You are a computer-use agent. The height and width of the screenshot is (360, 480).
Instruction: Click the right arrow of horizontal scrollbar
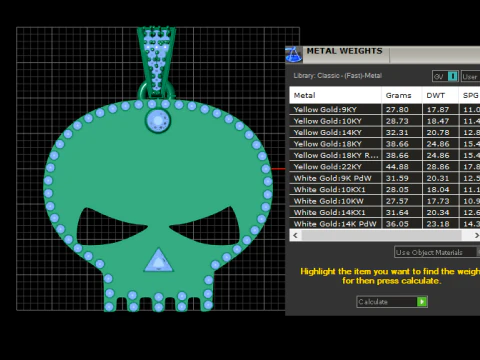(x=476, y=235)
